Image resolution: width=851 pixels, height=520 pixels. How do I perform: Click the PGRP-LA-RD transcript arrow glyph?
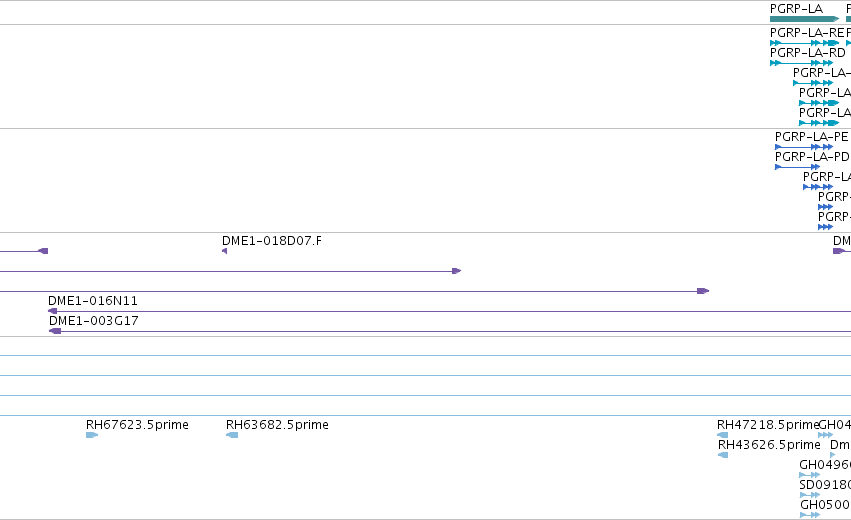point(801,63)
